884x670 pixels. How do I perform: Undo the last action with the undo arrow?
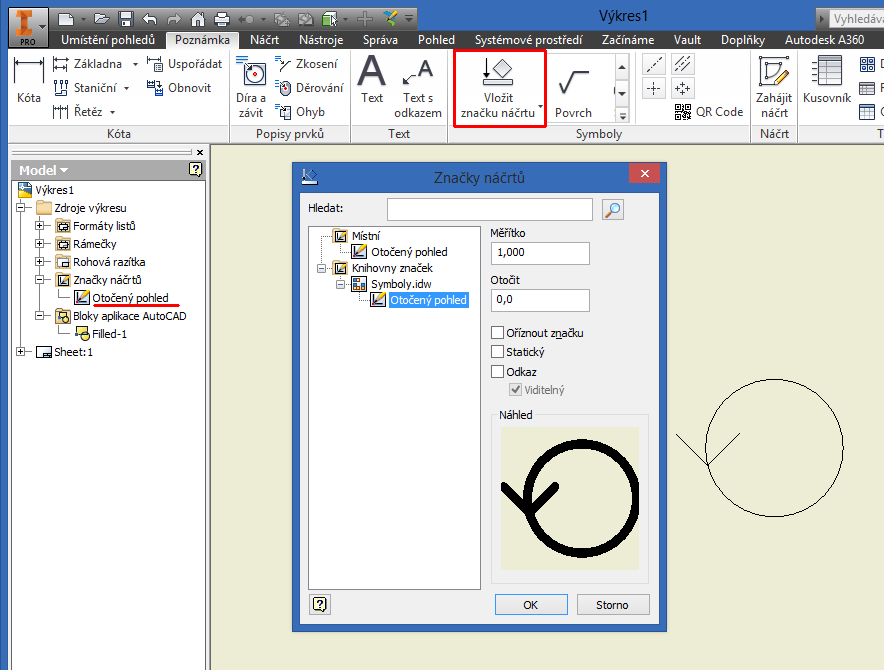point(149,19)
